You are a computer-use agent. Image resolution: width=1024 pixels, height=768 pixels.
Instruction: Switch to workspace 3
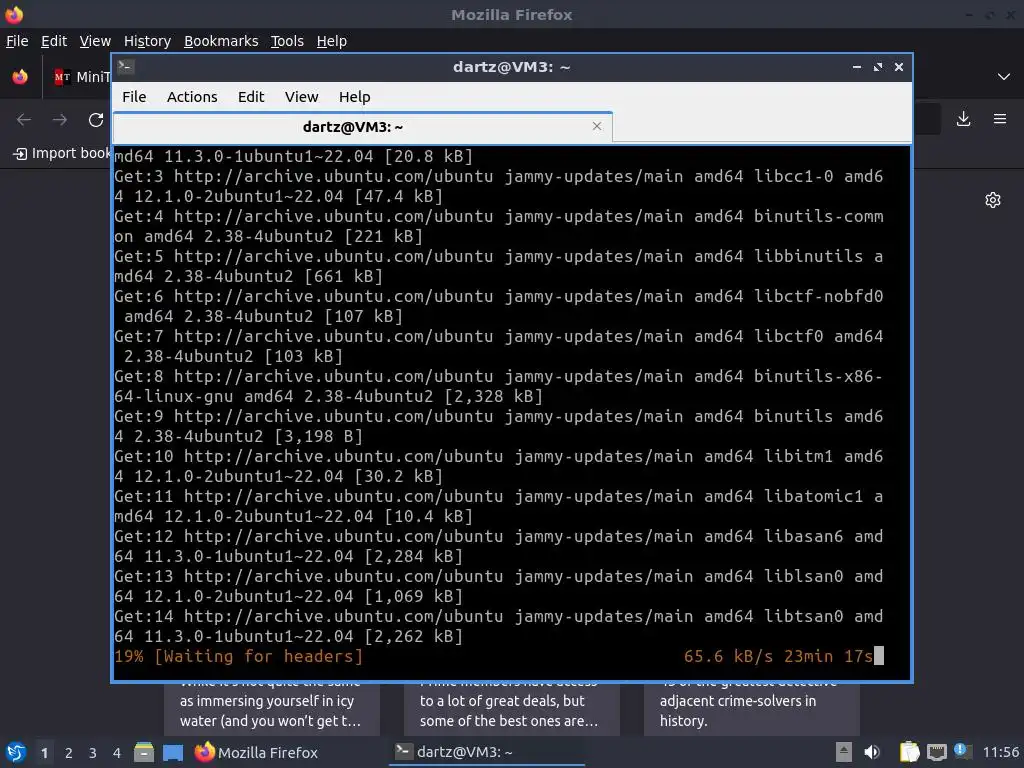[x=92, y=753]
